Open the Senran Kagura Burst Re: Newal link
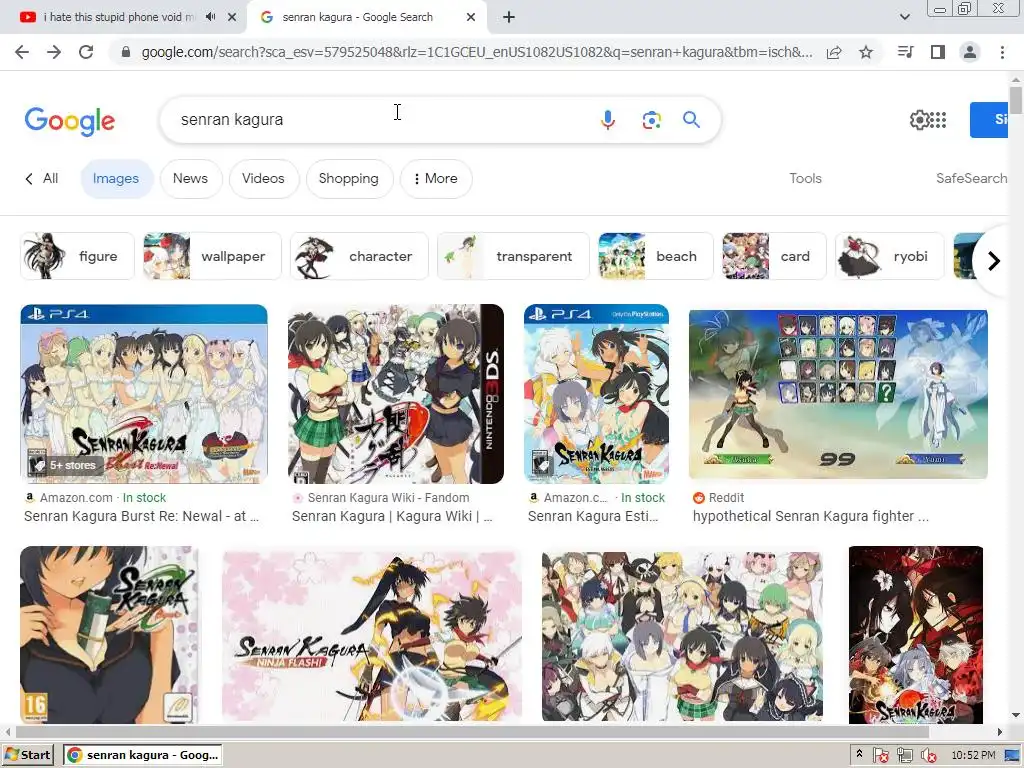This screenshot has height=768, width=1024. [x=141, y=516]
